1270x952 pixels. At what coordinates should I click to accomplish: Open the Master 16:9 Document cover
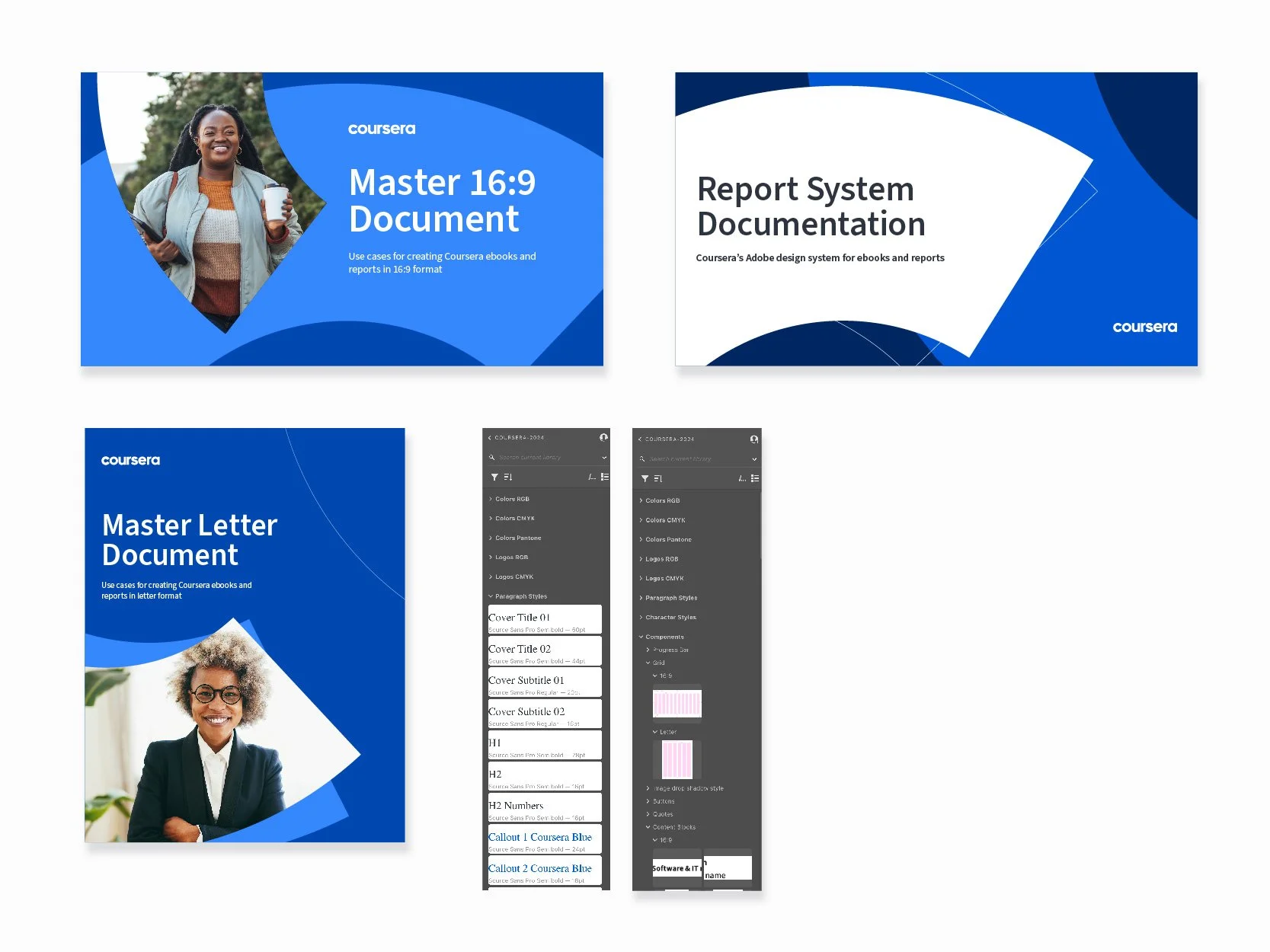pos(342,219)
